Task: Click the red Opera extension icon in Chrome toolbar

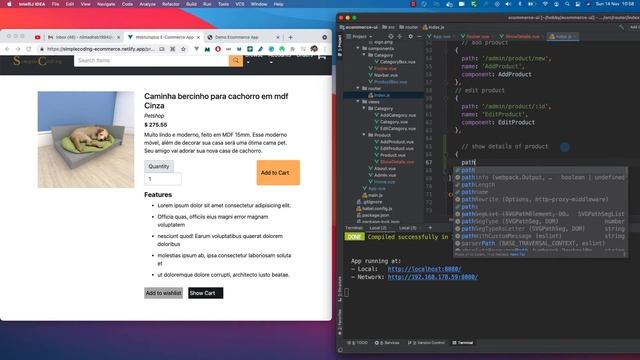Action: pos(218,49)
